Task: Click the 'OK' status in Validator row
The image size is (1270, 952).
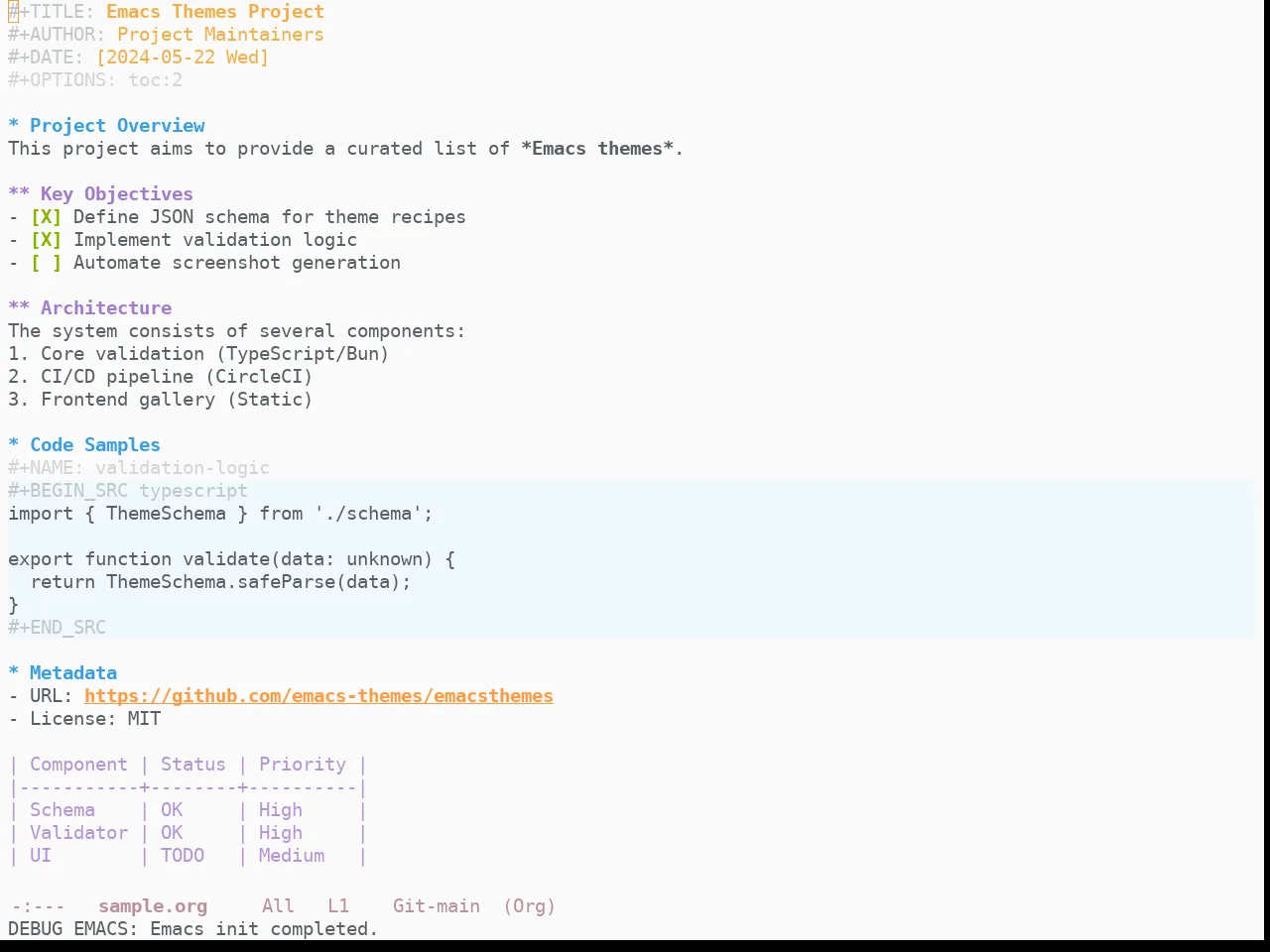Action: tap(172, 833)
